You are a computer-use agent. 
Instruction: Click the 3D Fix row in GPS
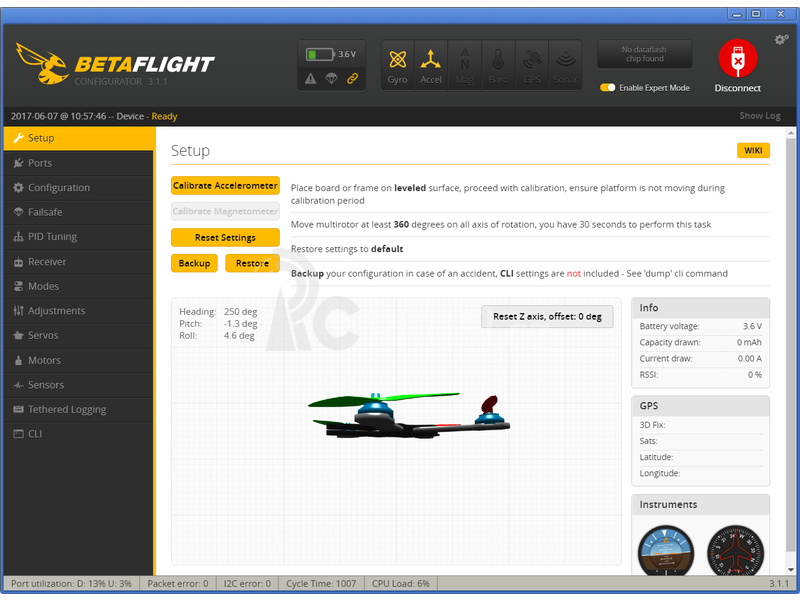(x=701, y=425)
